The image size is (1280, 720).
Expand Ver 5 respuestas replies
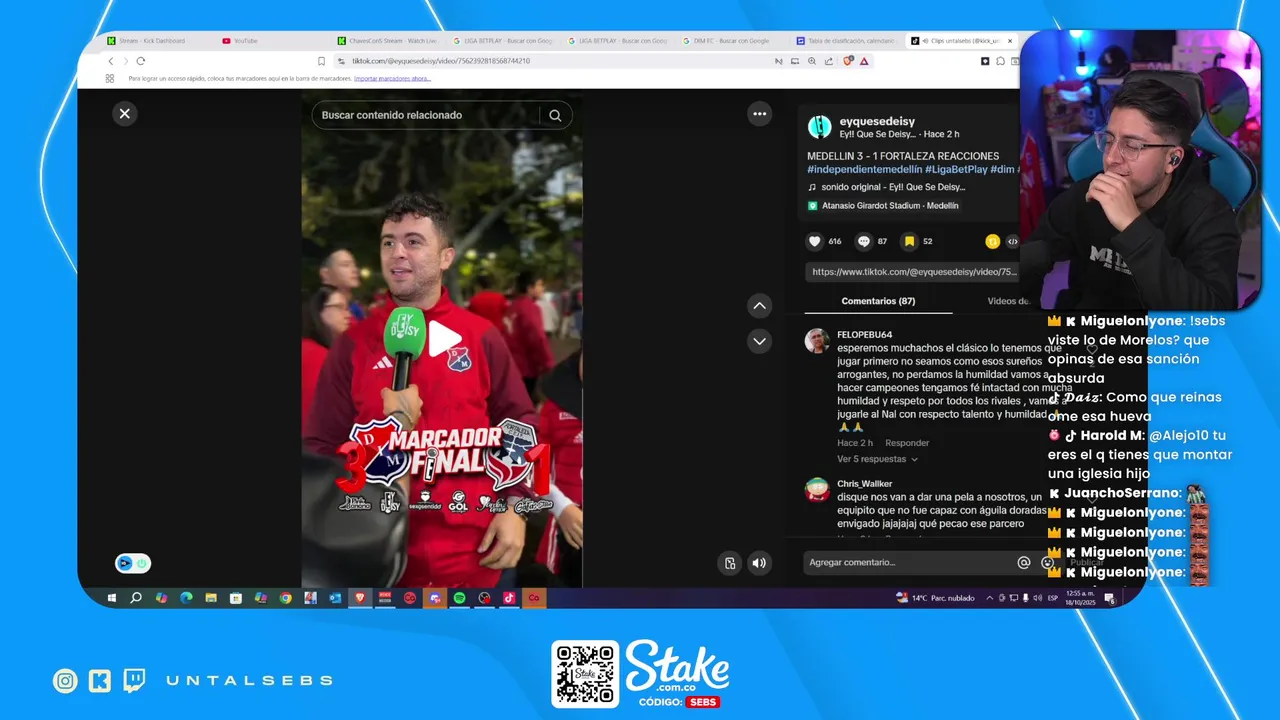877,459
